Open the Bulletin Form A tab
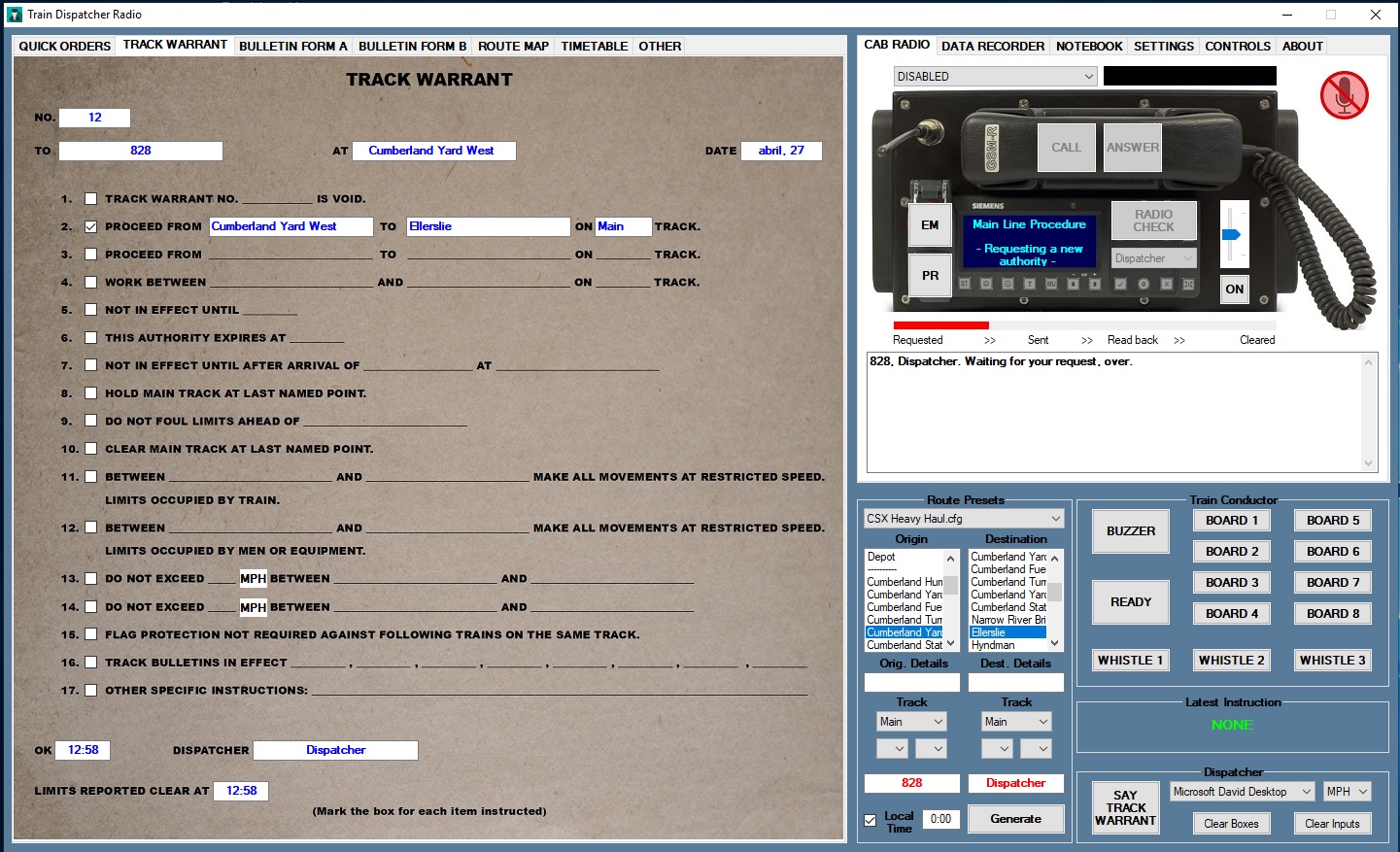 [x=293, y=46]
